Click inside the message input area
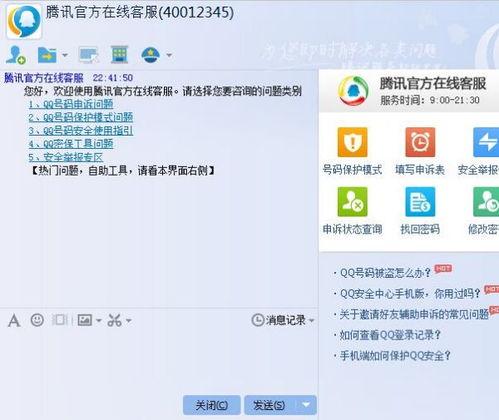Viewport: 499px width, 420px height. (158, 360)
